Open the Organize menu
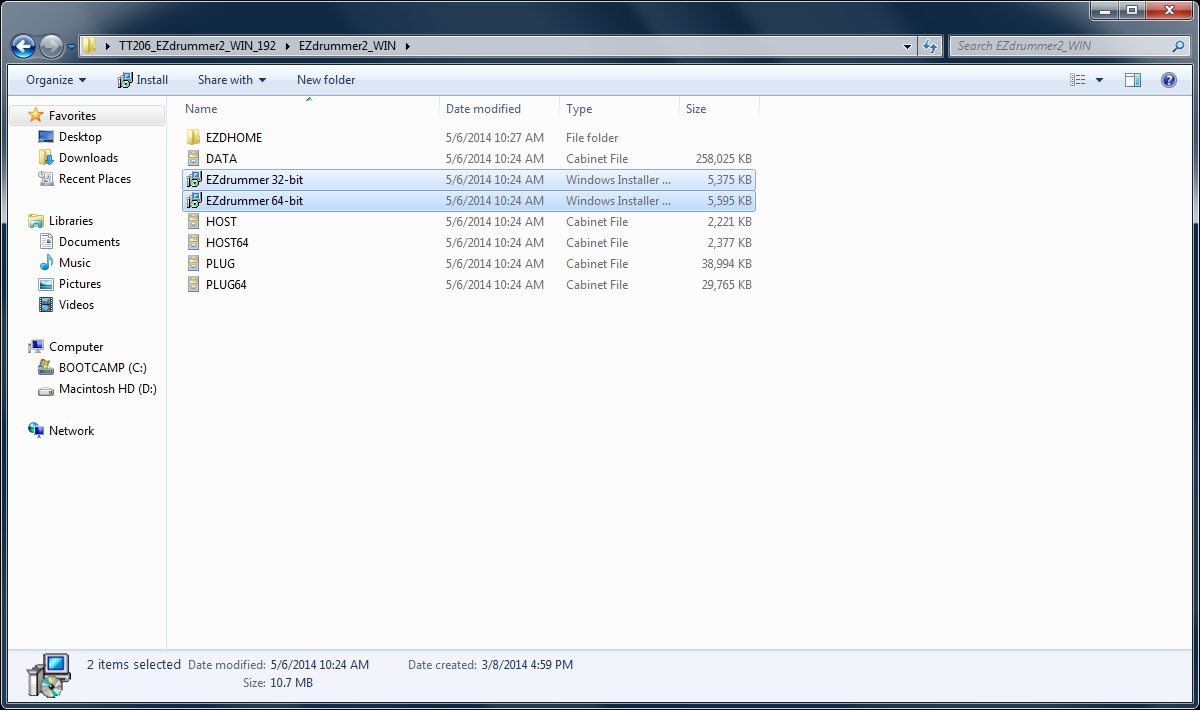Image resolution: width=1200 pixels, height=710 pixels. (x=56, y=80)
